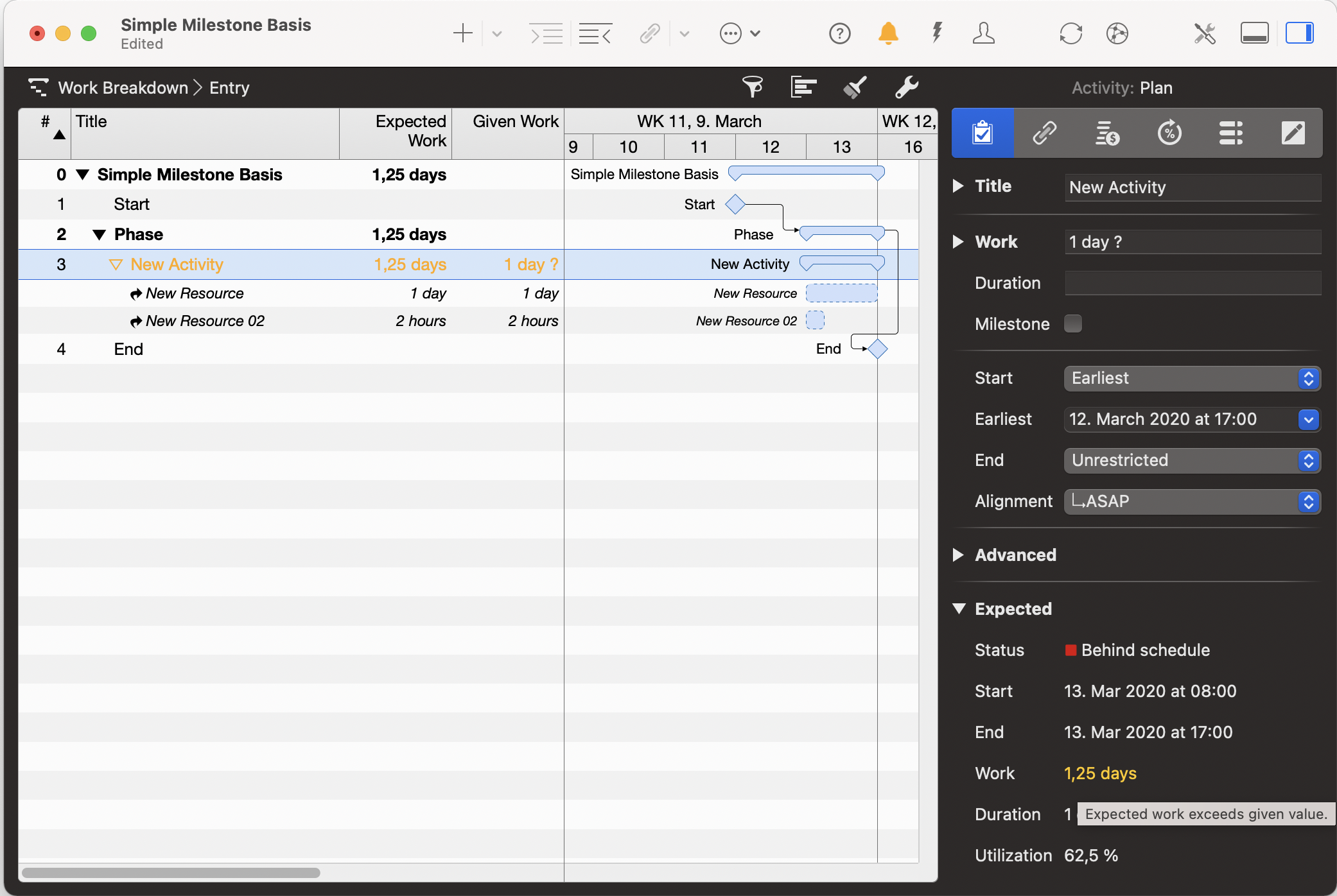Click the Title field New Activity
Viewport: 1337px width, 896px height.
pyautogui.click(x=1192, y=187)
